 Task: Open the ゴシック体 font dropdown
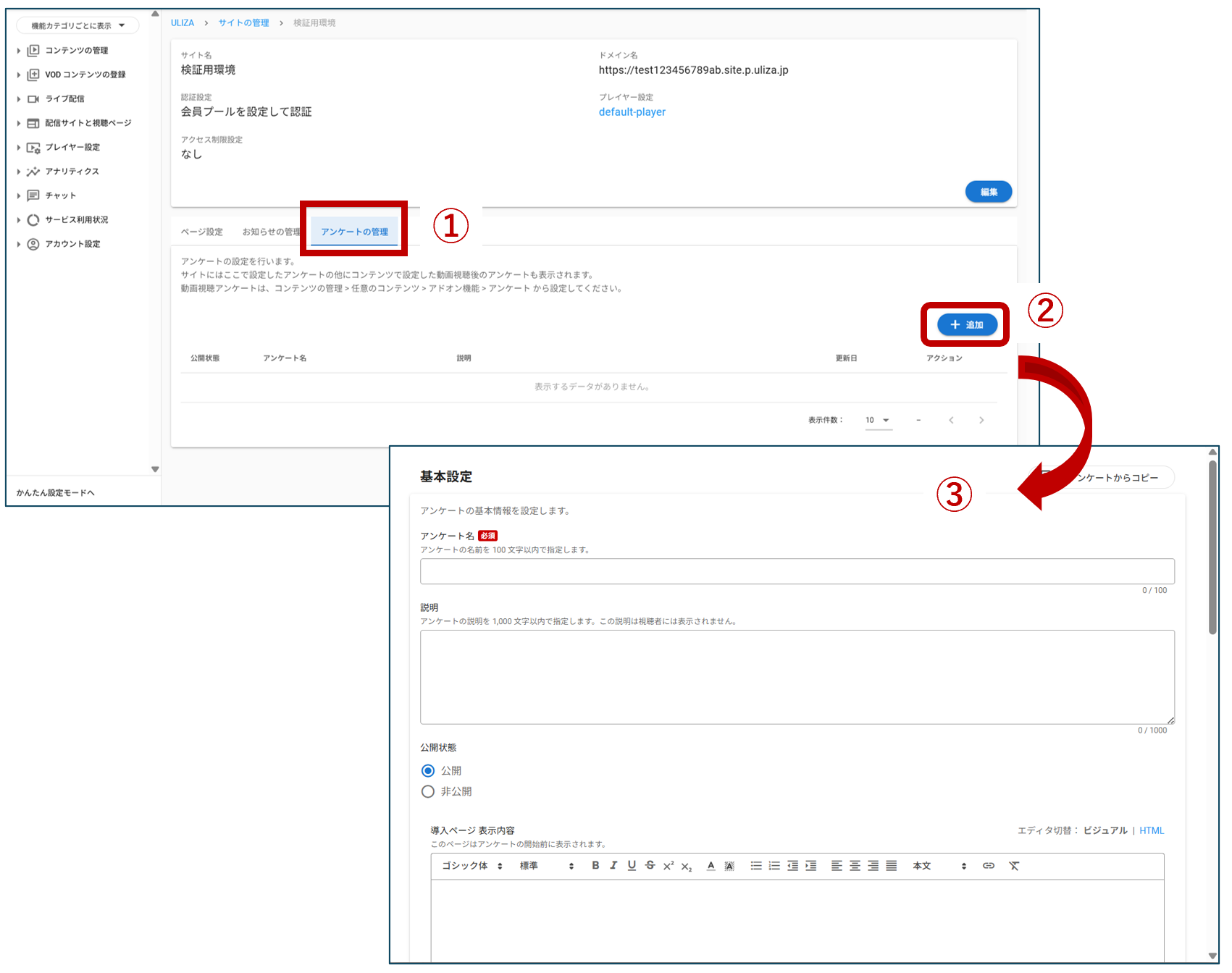[472, 866]
